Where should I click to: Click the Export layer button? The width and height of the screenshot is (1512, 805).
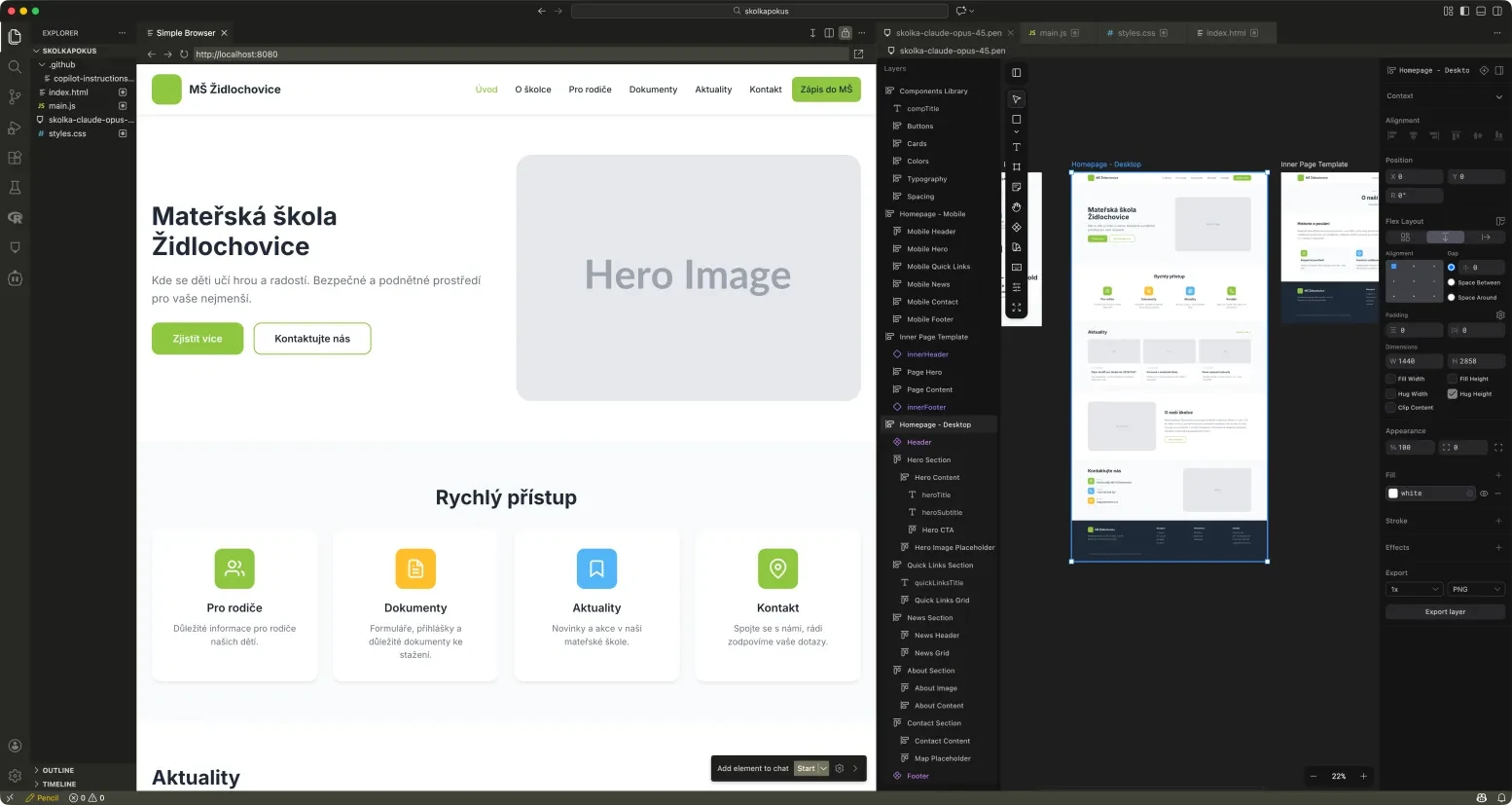pyautogui.click(x=1445, y=611)
